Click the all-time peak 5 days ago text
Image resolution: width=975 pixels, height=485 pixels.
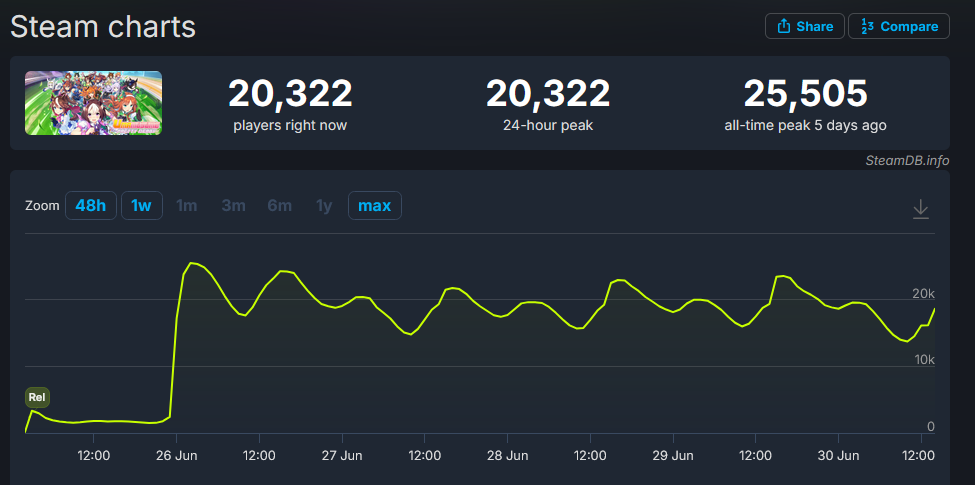point(805,126)
